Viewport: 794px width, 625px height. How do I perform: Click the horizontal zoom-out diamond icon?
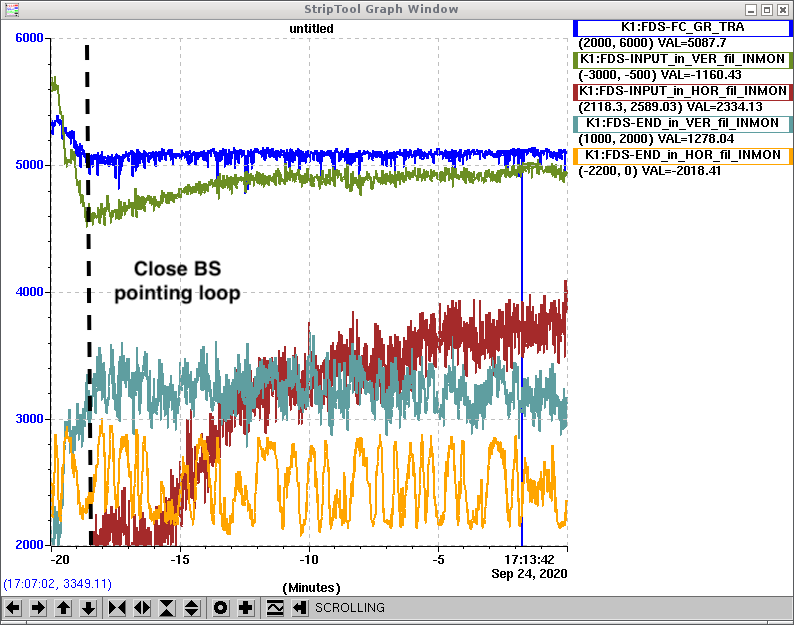(142, 607)
